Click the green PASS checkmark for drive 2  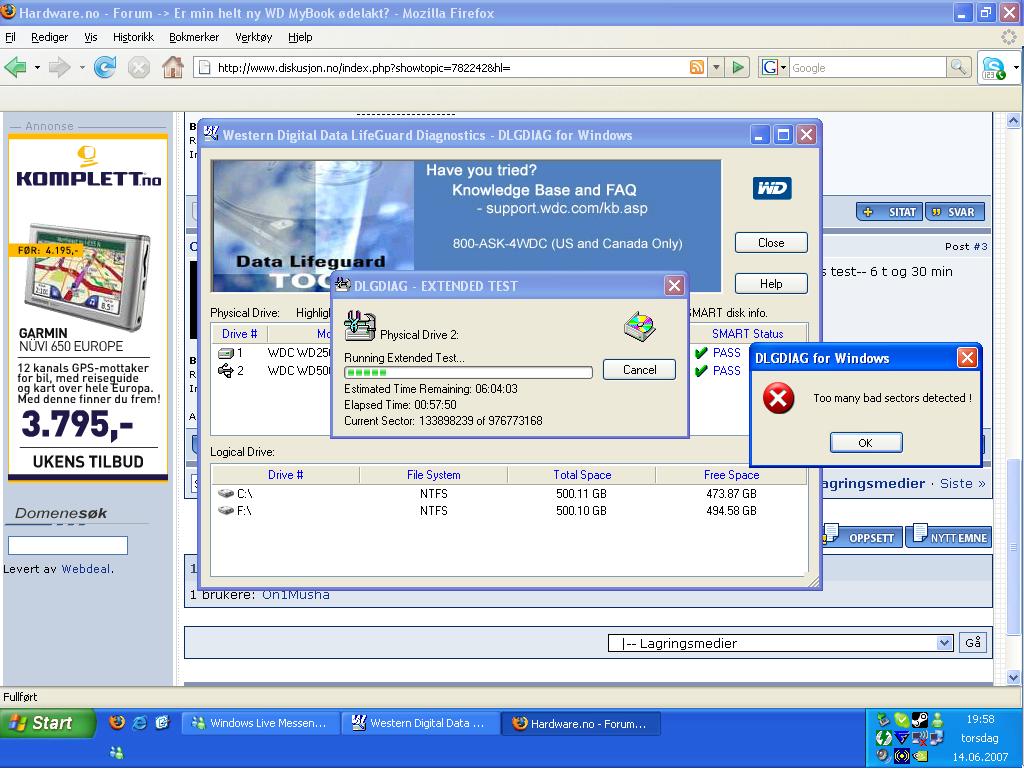pyautogui.click(x=701, y=371)
